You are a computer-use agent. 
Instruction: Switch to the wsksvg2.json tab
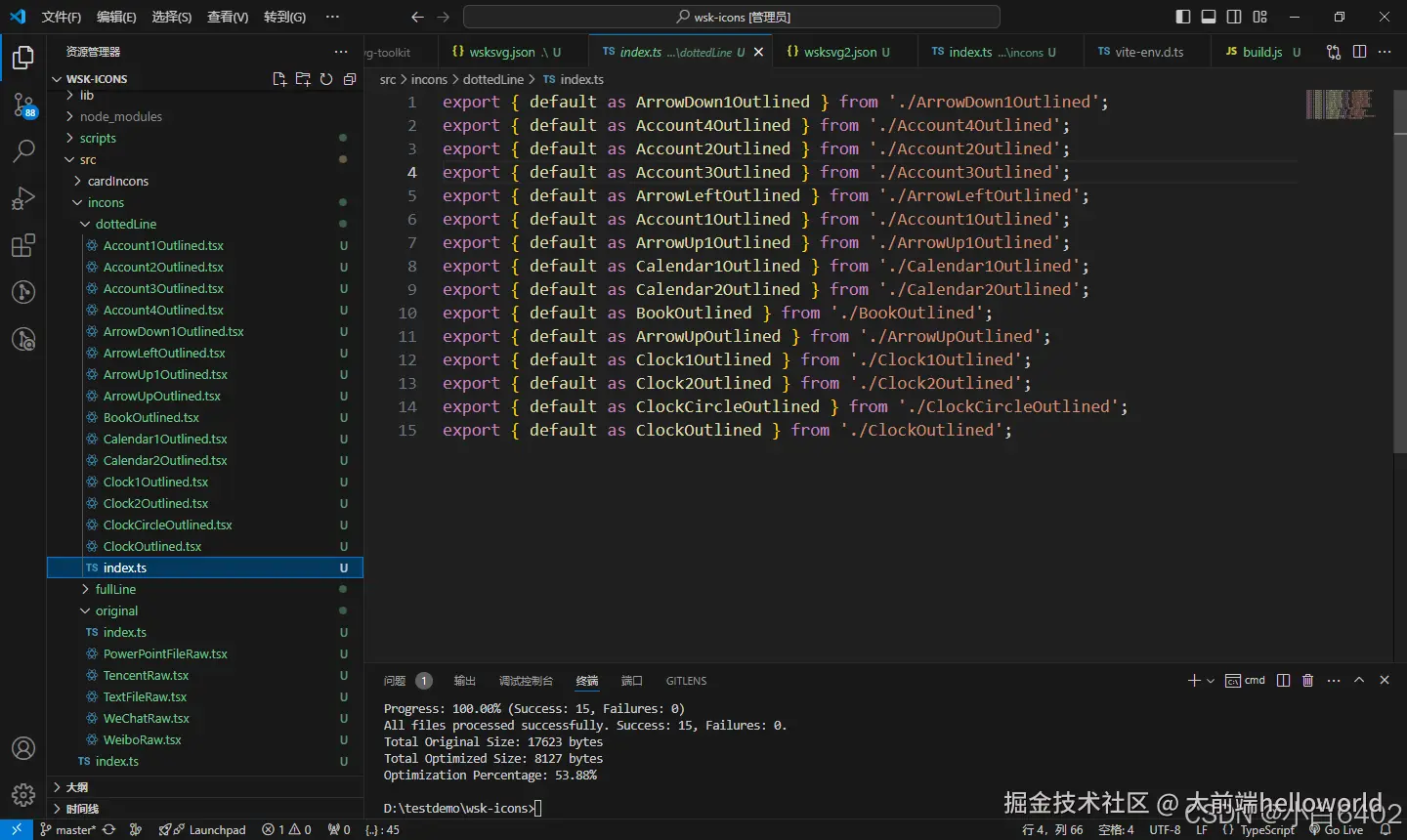(839, 52)
